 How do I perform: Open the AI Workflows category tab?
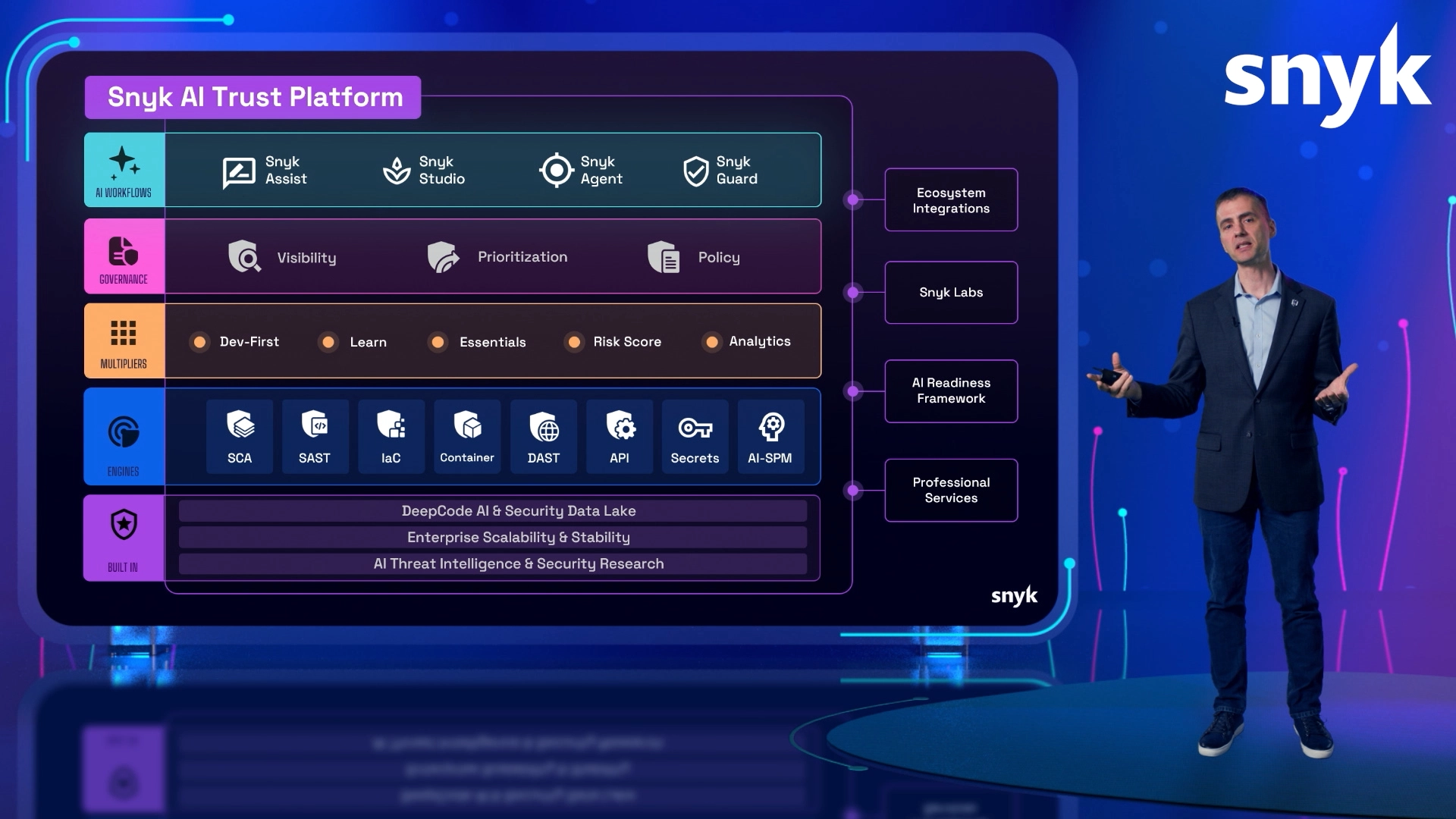[x=124, y=170]
